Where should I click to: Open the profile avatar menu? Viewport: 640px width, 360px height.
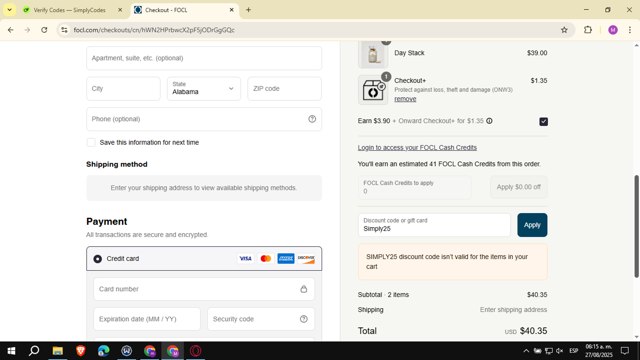point(613,30)
